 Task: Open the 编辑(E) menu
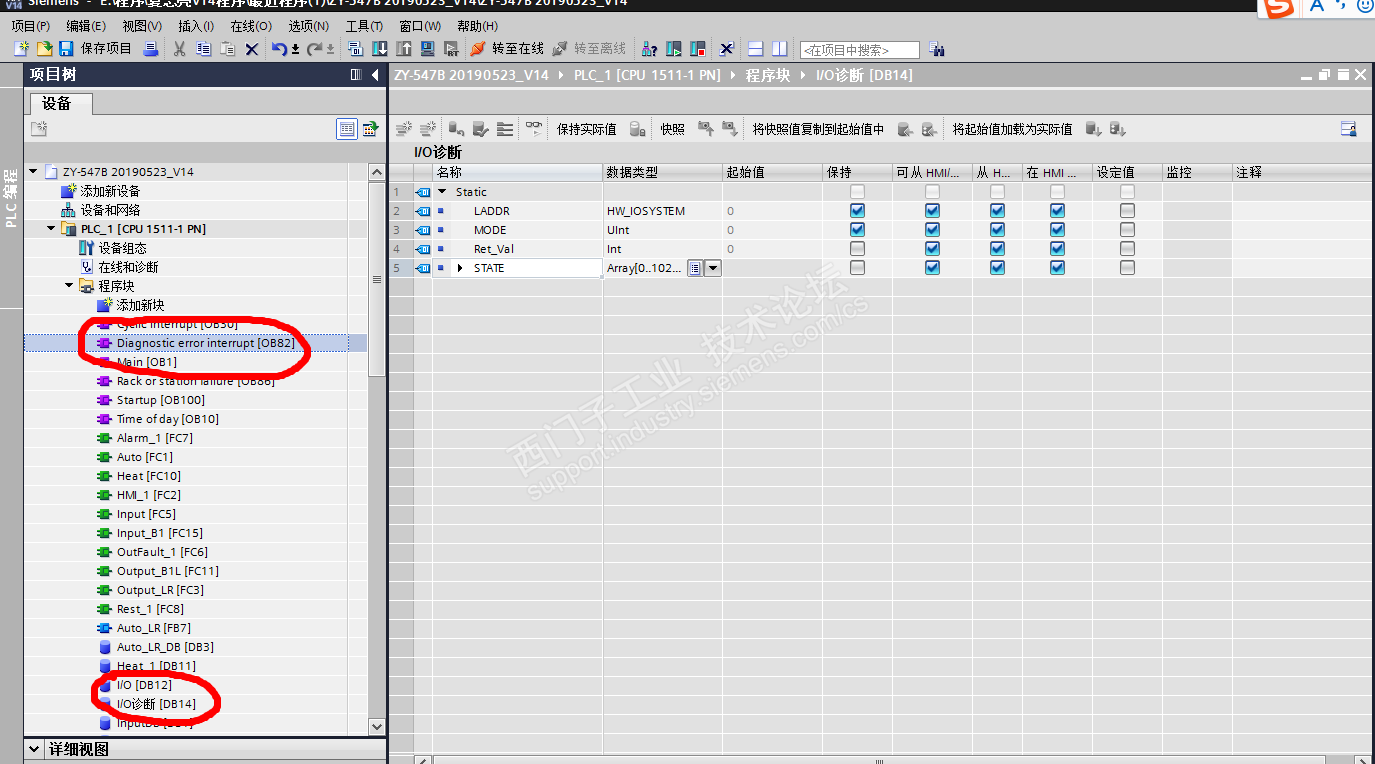tap(86, 26)
